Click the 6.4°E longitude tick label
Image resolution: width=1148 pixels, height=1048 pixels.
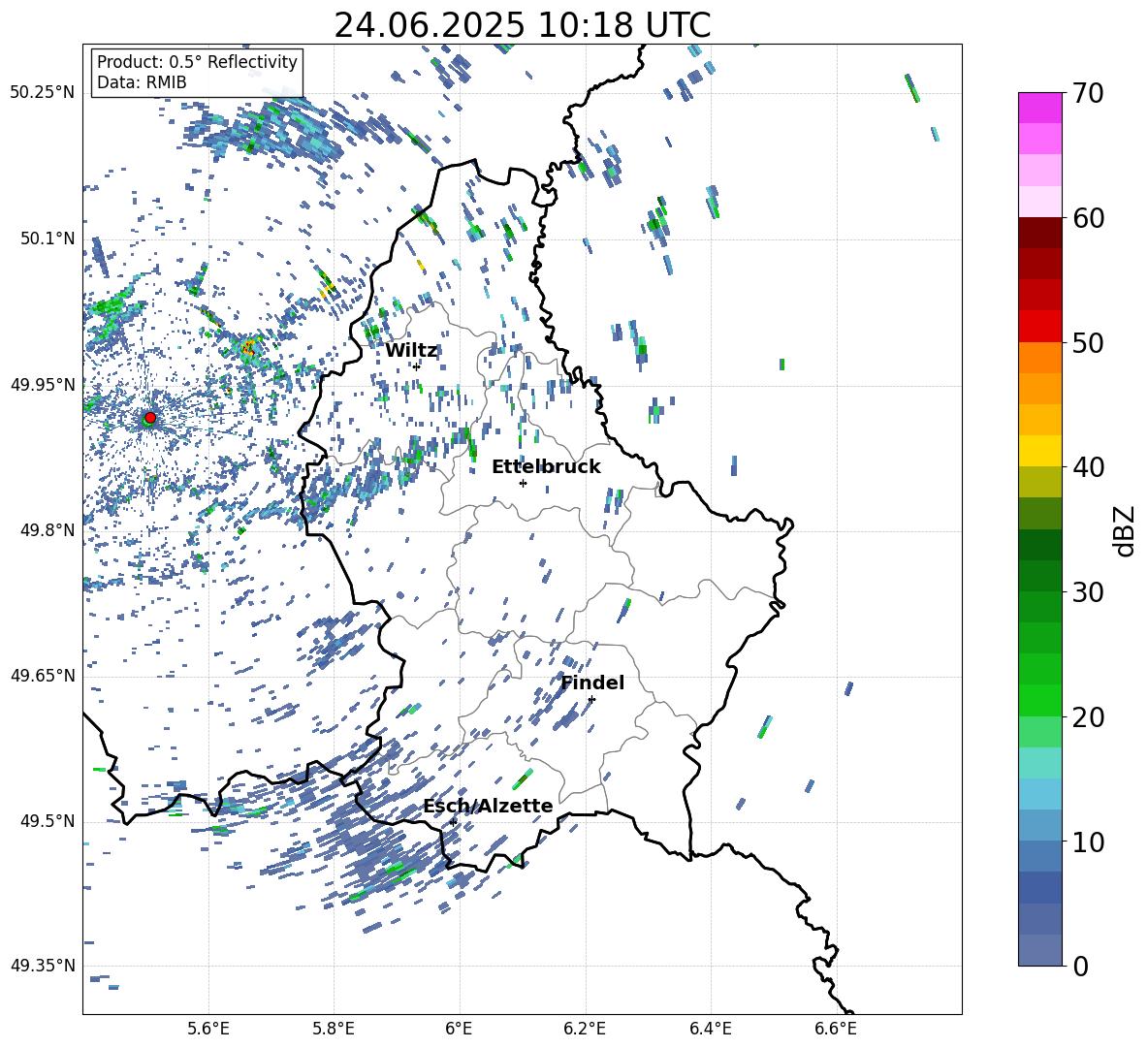710,1030
